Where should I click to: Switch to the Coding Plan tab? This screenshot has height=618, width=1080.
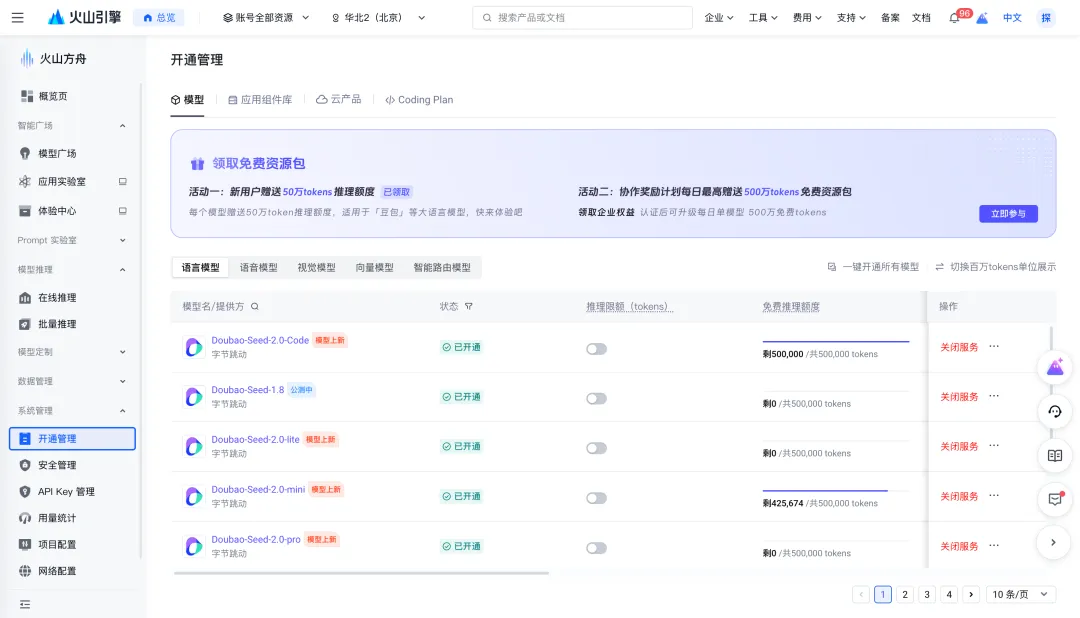[x=419, y=100]
